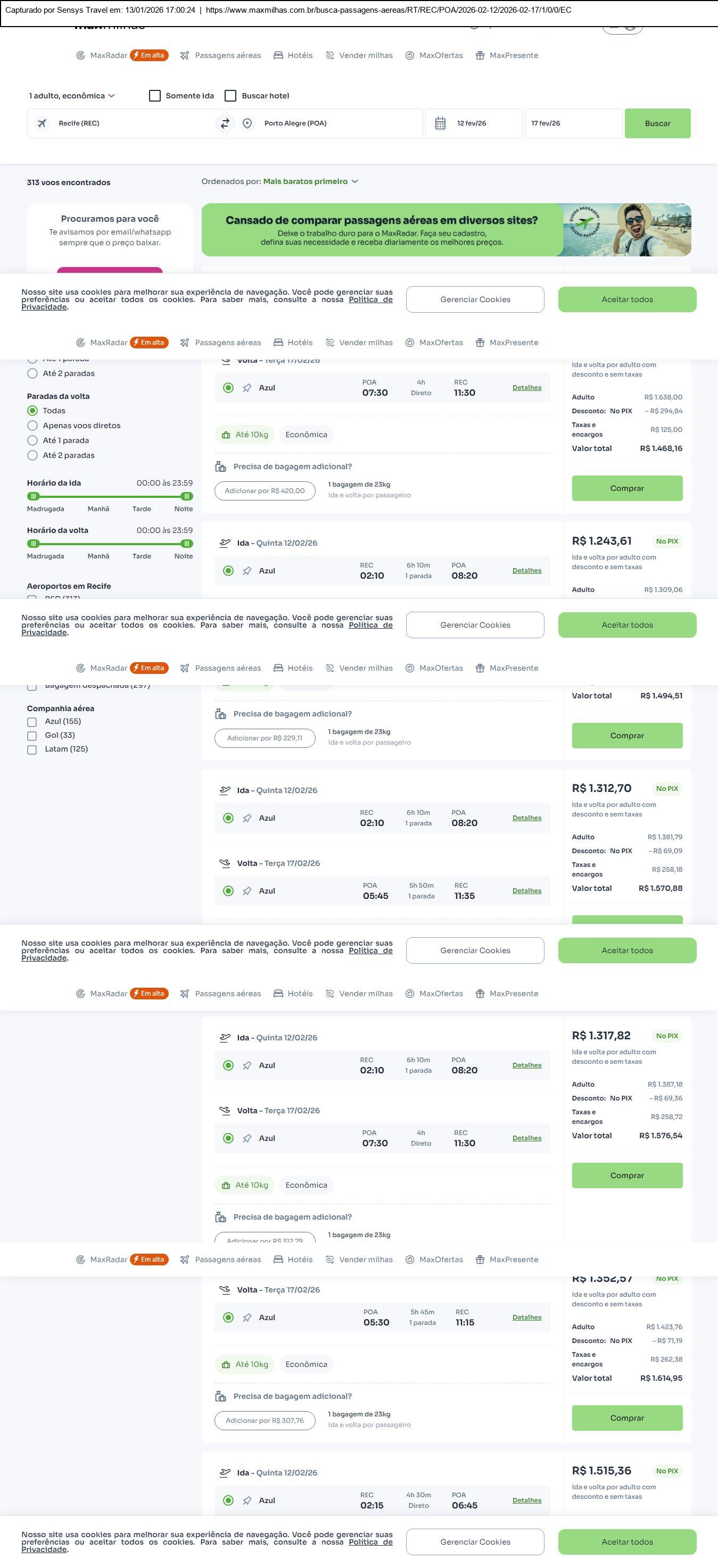
Task: Filter by Gol airline checkbox
Action: coord(32,736)
